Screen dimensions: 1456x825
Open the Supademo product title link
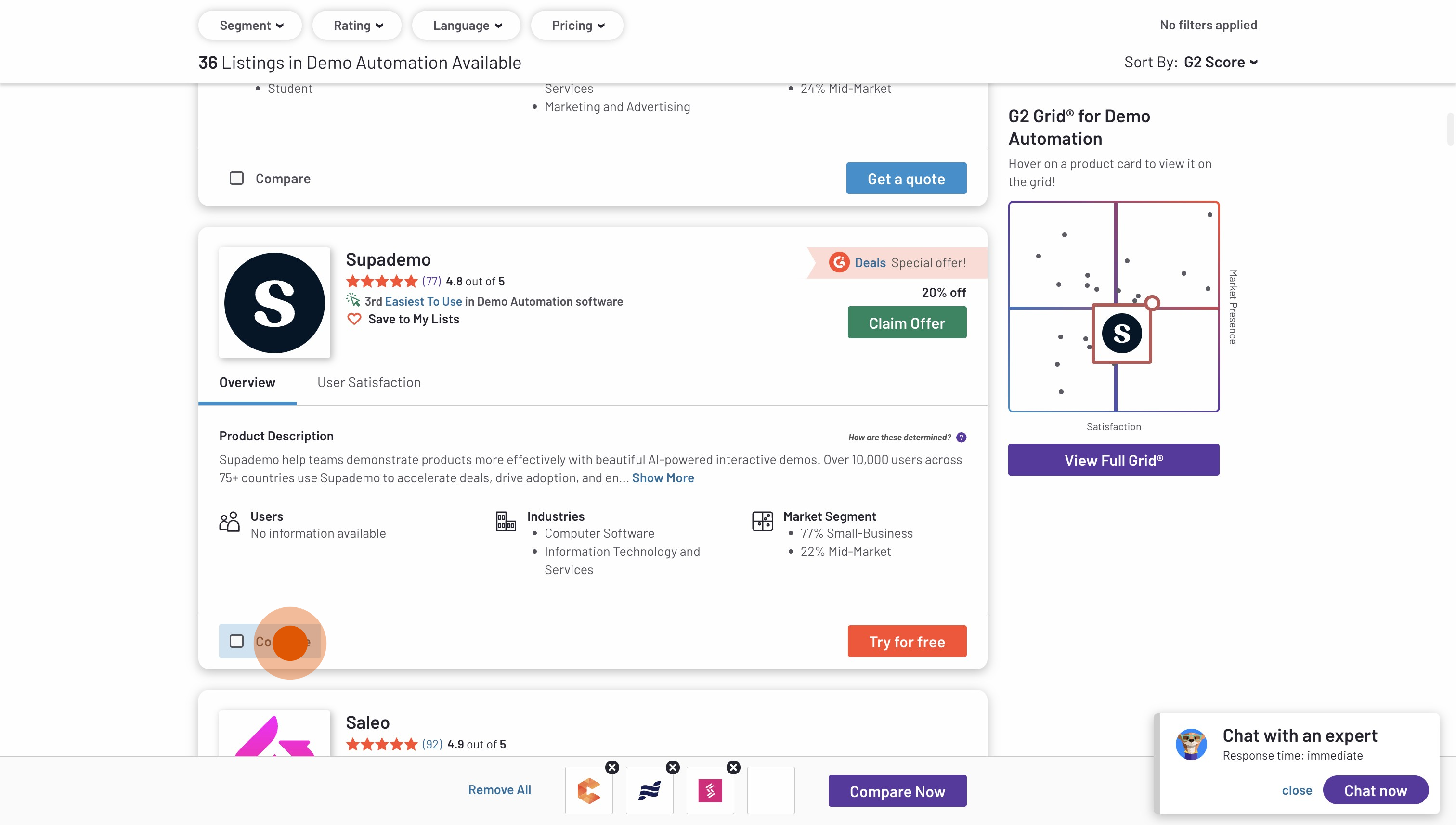[x=388, y=259]
